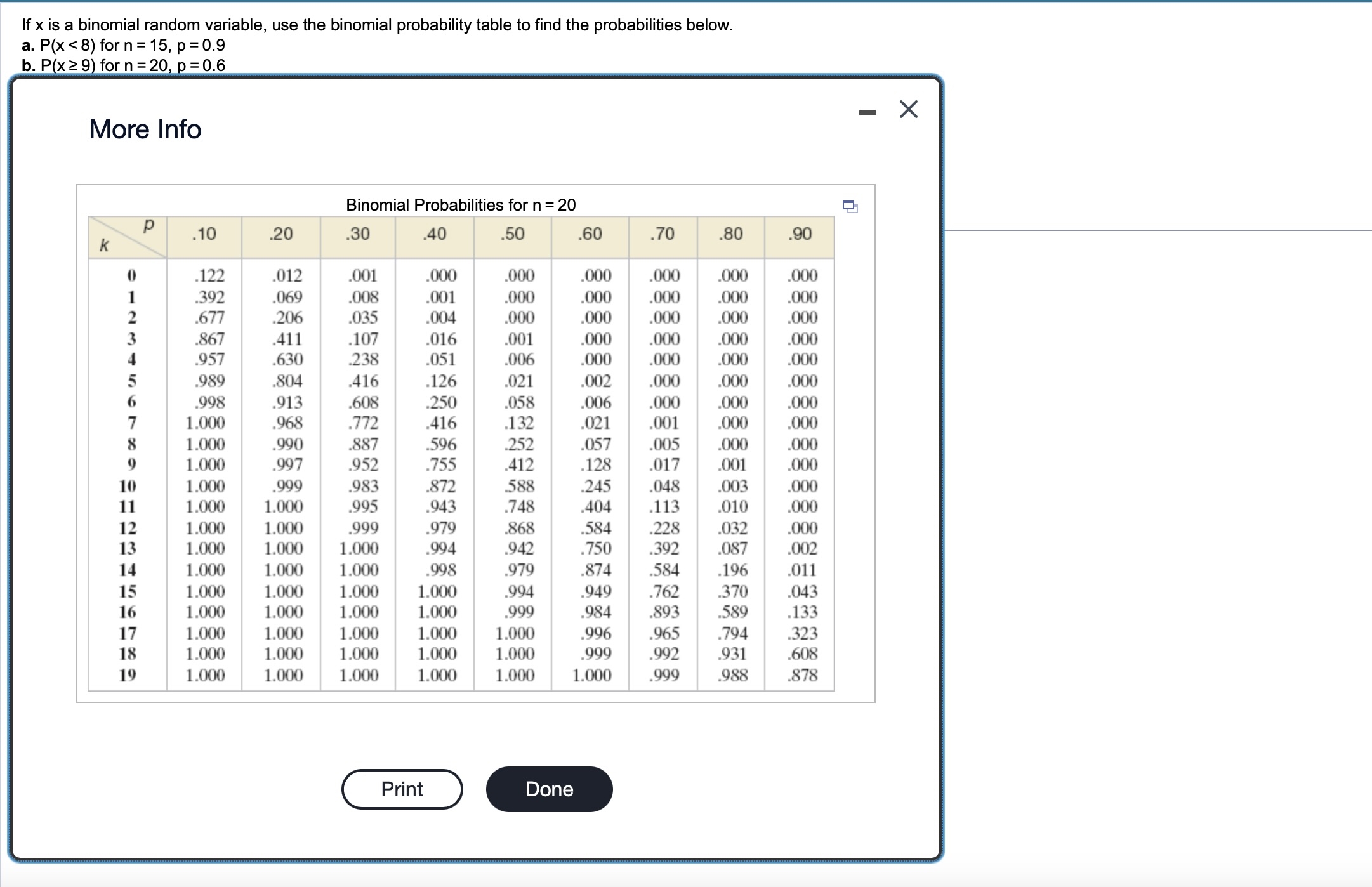Click the Print button
1372x887 pixels.
(x=402, y=789)
